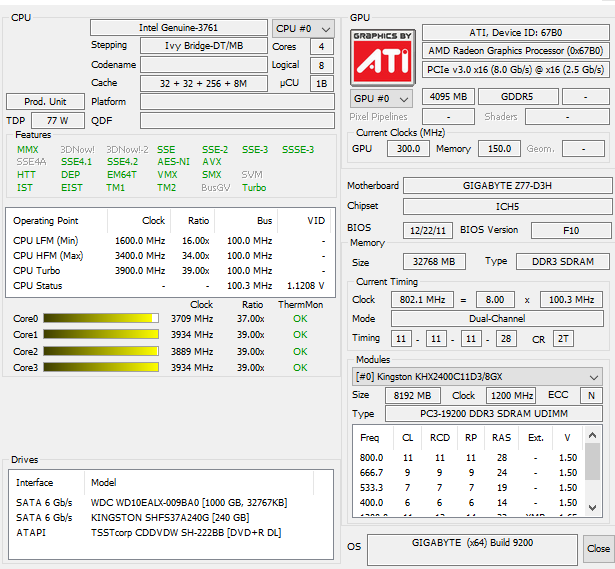Click the 4095 MB video memory field

448,96
